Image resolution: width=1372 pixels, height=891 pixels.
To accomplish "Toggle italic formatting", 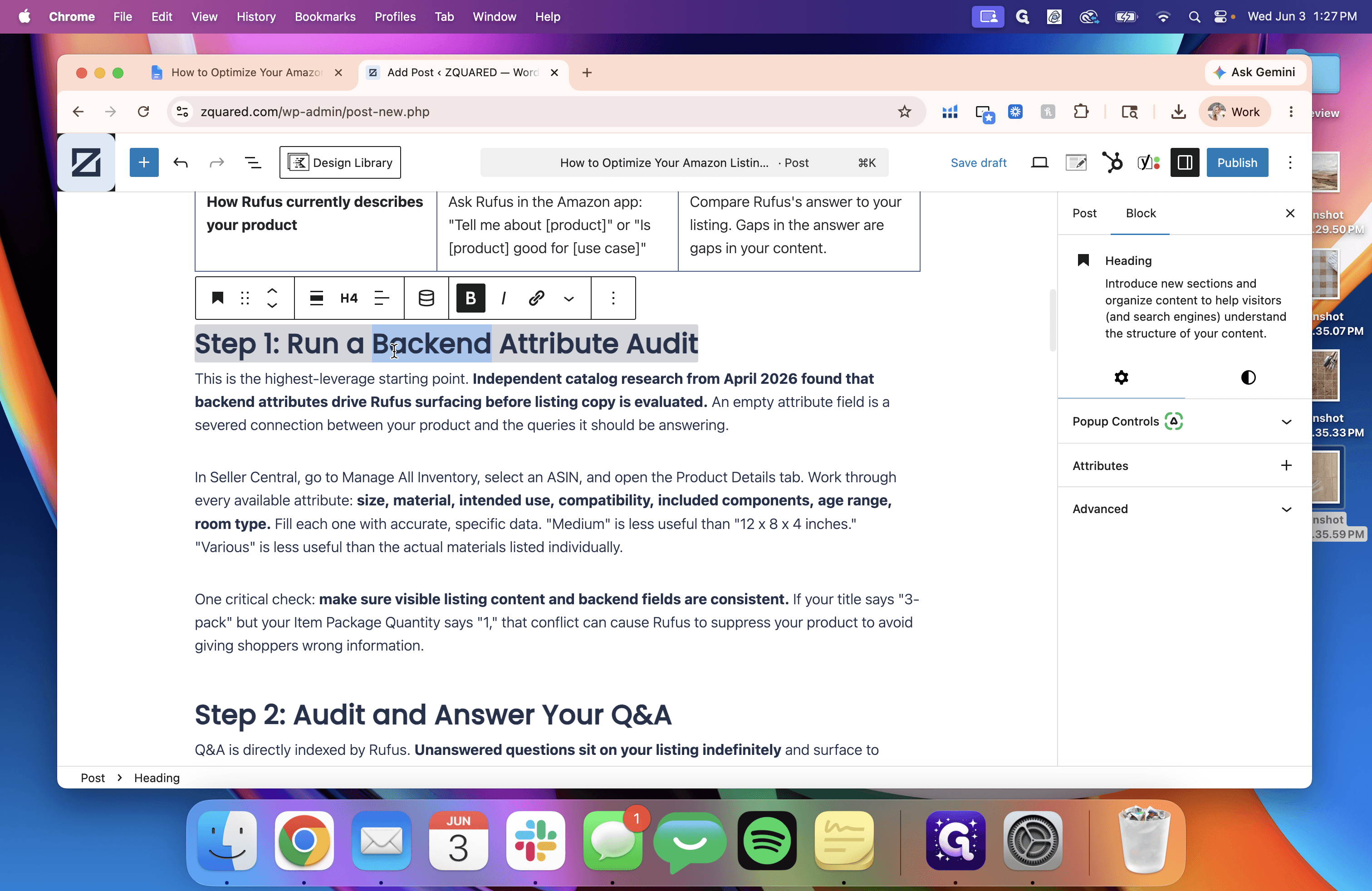I will [x=504, y=298].
